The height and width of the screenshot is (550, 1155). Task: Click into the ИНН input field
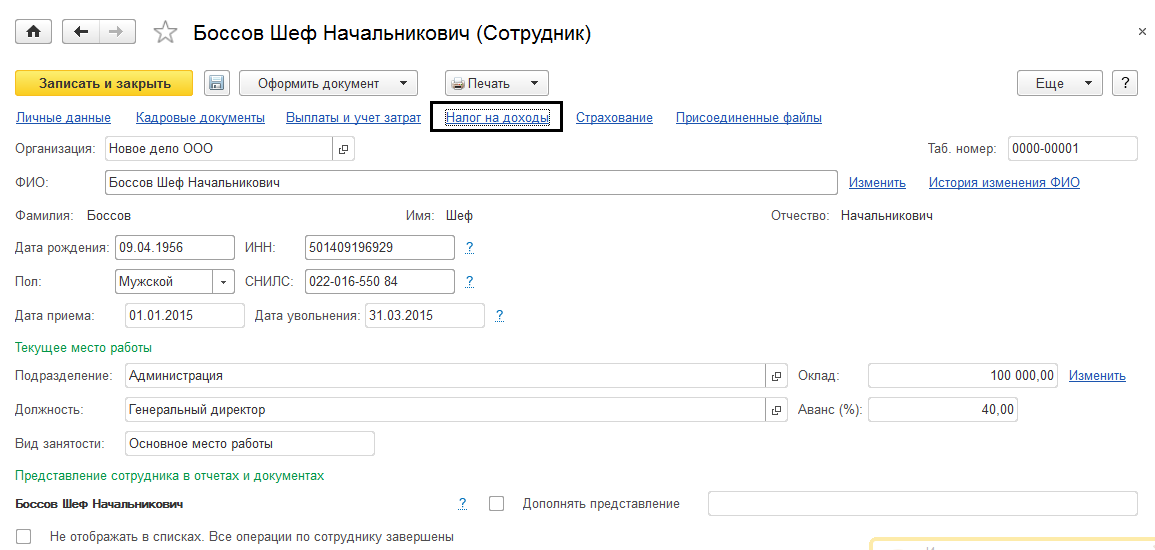378,247
